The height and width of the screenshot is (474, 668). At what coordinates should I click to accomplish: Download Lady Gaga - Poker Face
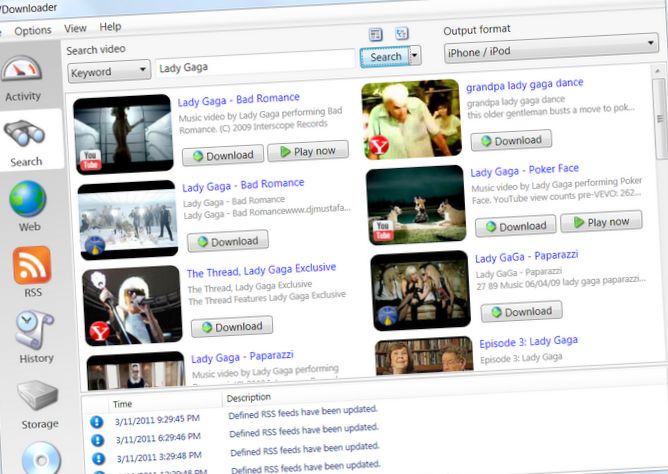tap(516, 226)
